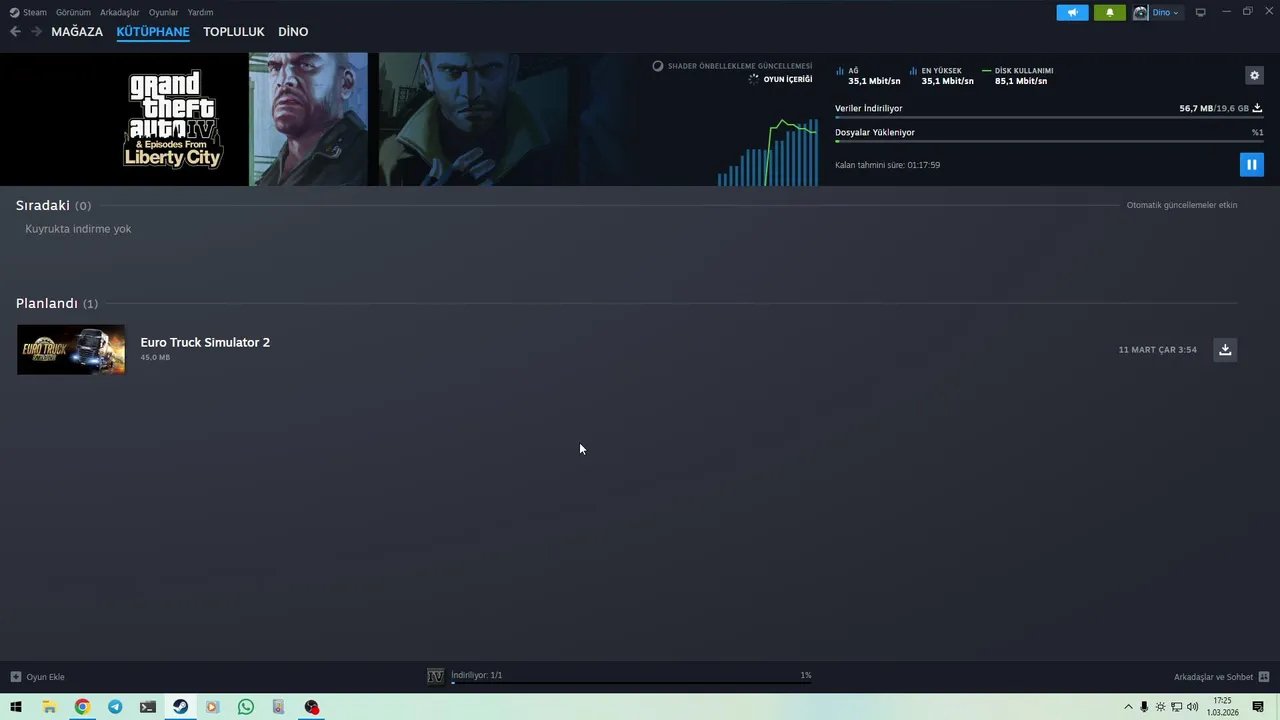Click Otomatik güncellemeler etkin text
The width and height of the screenshot is (1280, 720).
point(1182,205)
